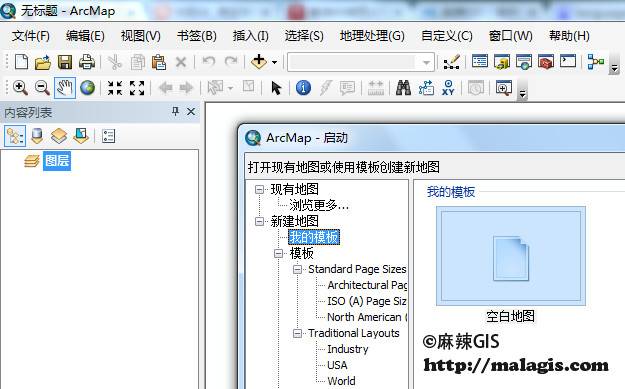This screenshot has width=625, height=389.
Task: Click Fixed Zoom In arrows icon
Action: point(115,88)
